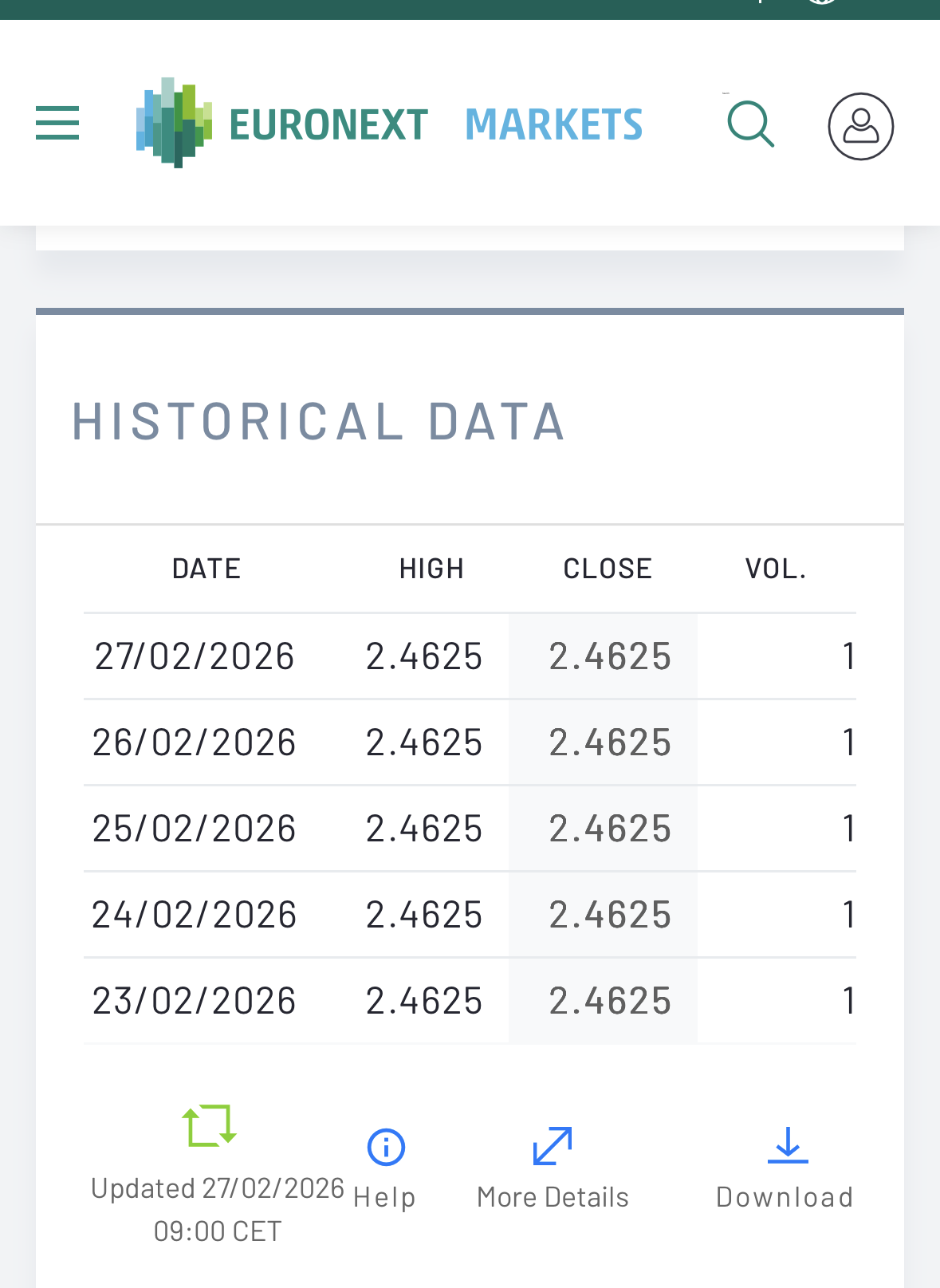Open the search magnifier
940x1288 pixels.
click(x=750, y=124)
